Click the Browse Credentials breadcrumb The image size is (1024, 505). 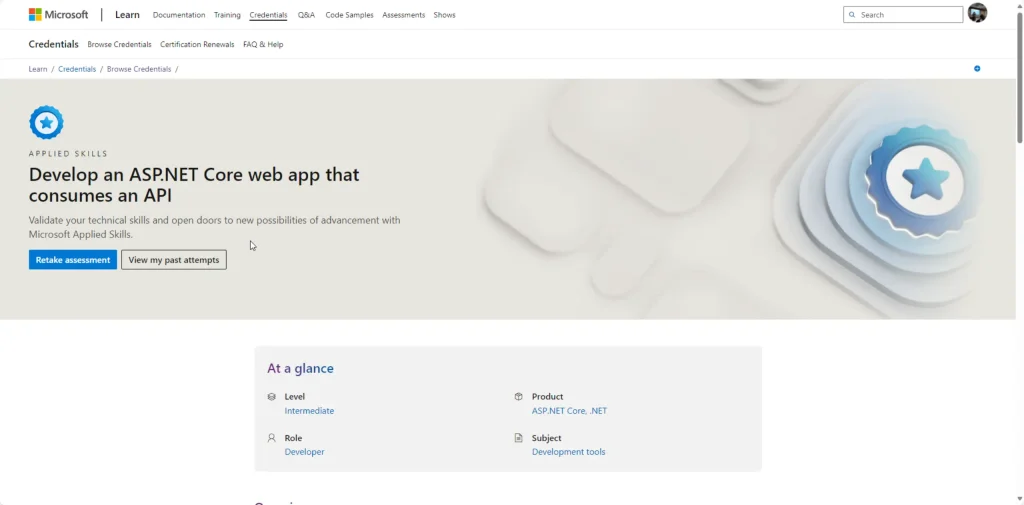coord(139,69)
